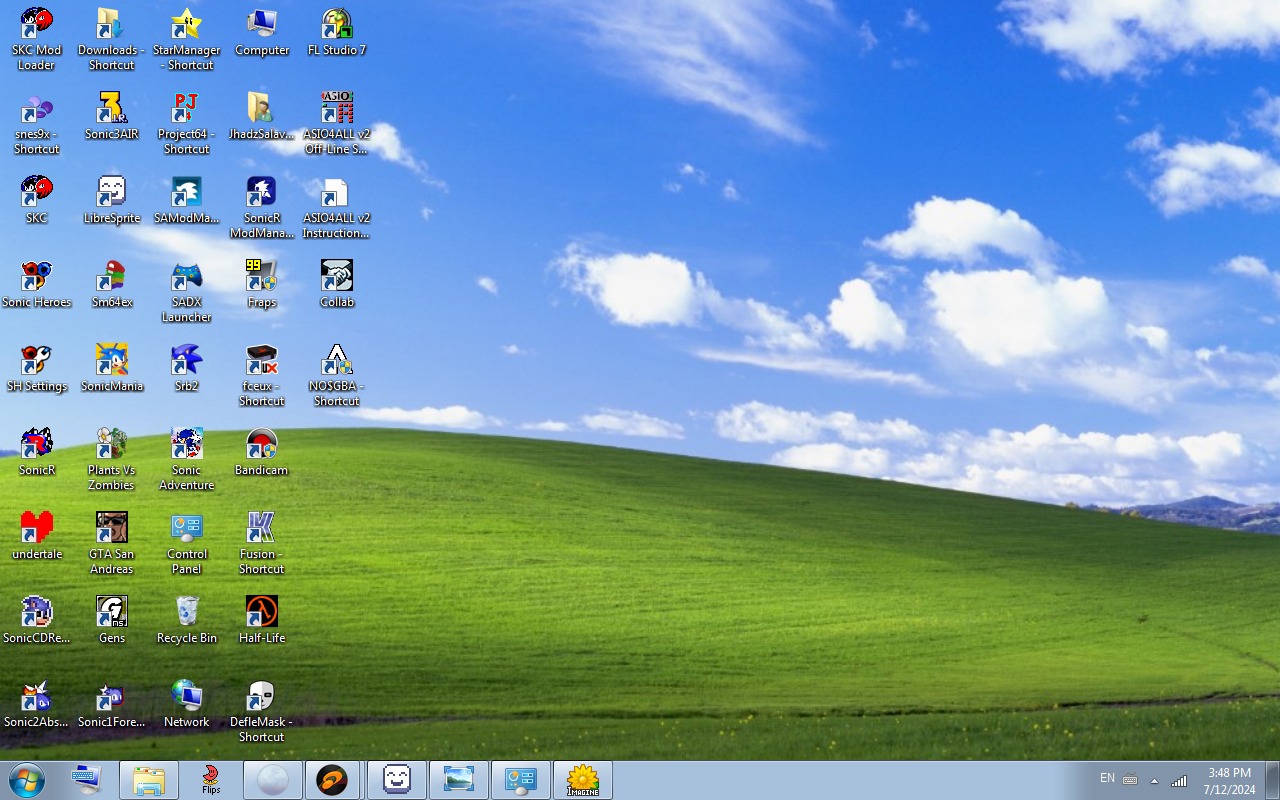The image size is (1280, 800).
Task: Open the clock showing 3:48 PM
Action: [1229, 781]
